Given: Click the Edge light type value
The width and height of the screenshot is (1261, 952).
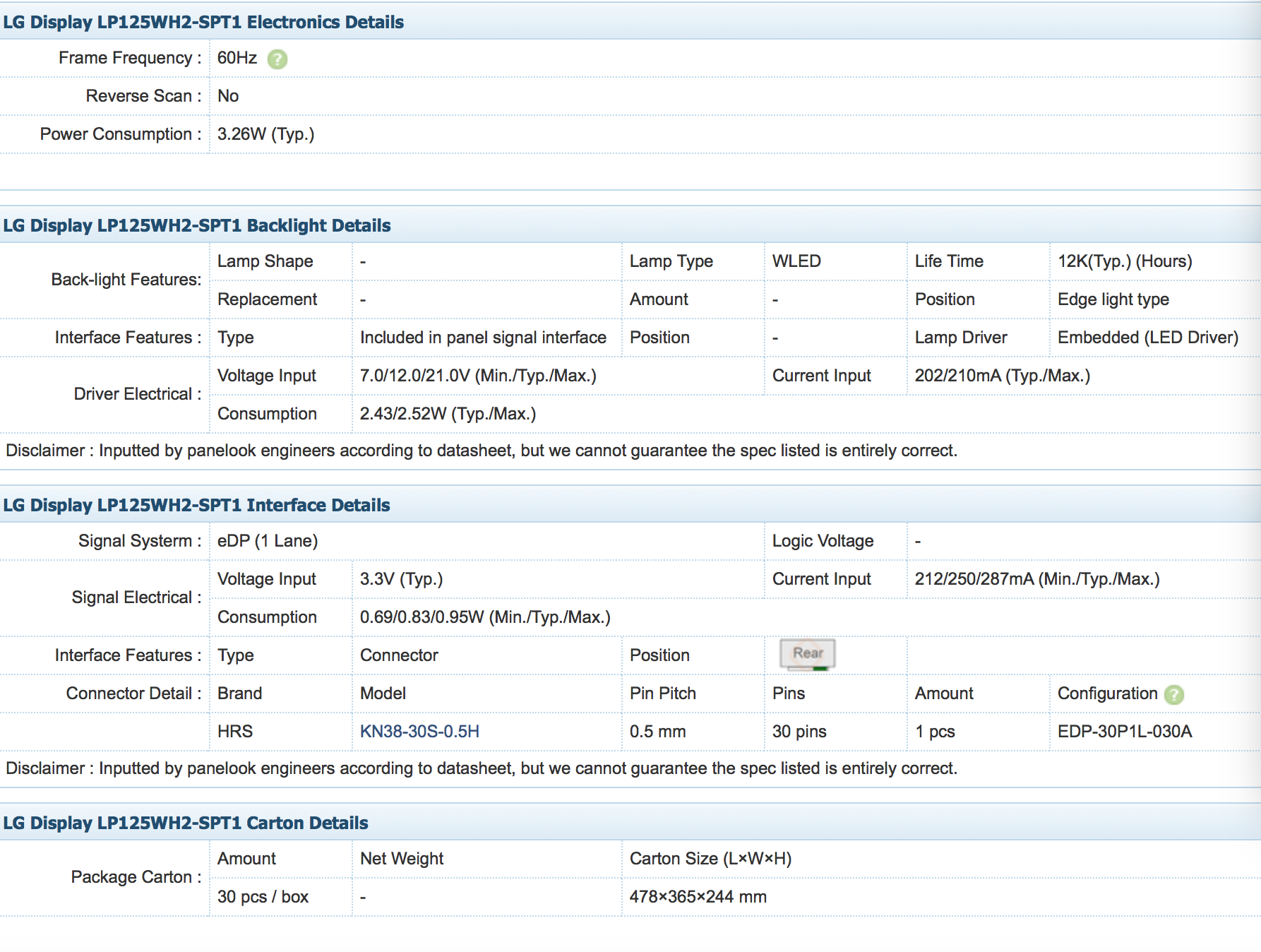Looking at the screenshot, I should 1113,299.
